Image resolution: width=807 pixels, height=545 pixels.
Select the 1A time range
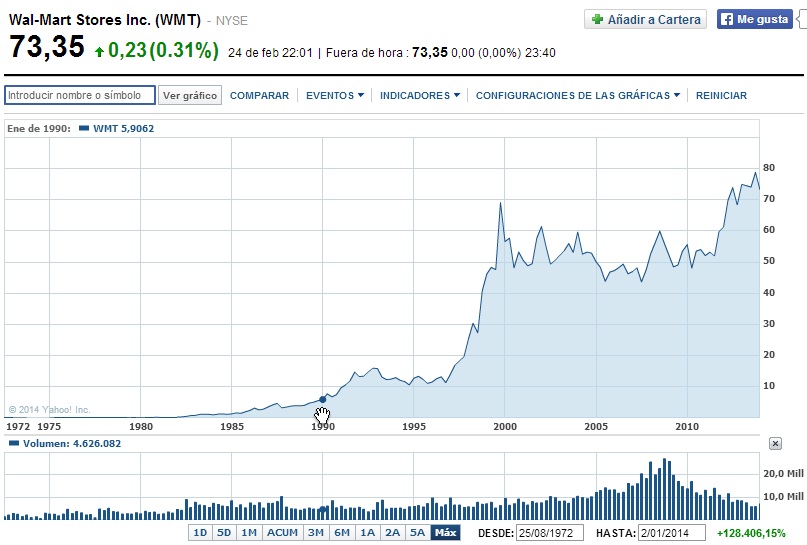pyautogui.click(x=367, y=533)
